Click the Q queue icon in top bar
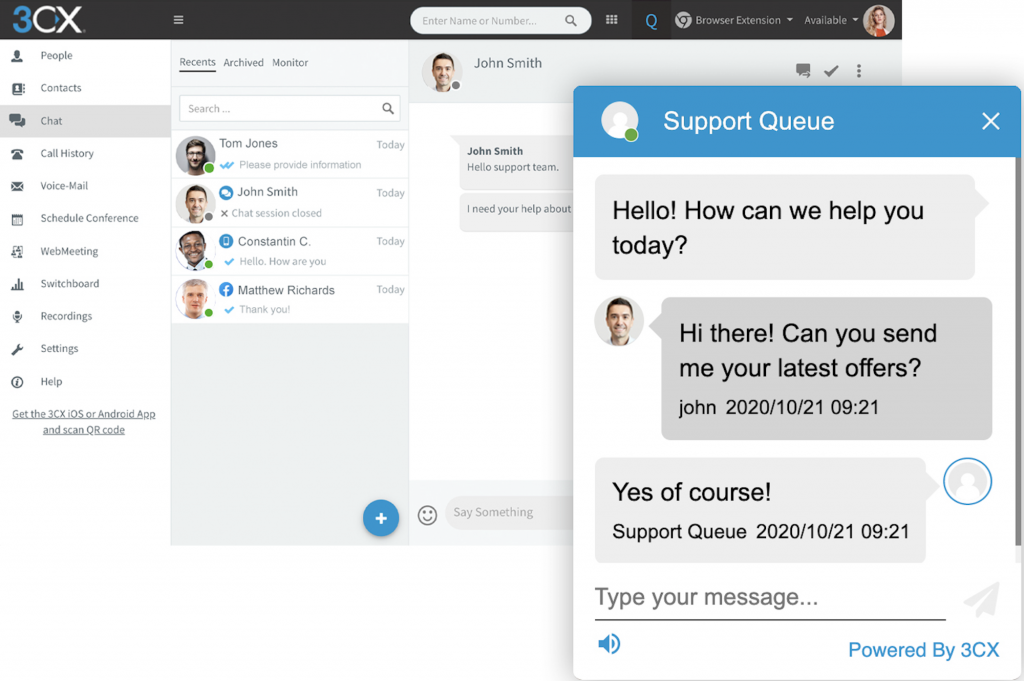Image resolution: width=1024 pixels, height=681 pixels. click(651, 20)
